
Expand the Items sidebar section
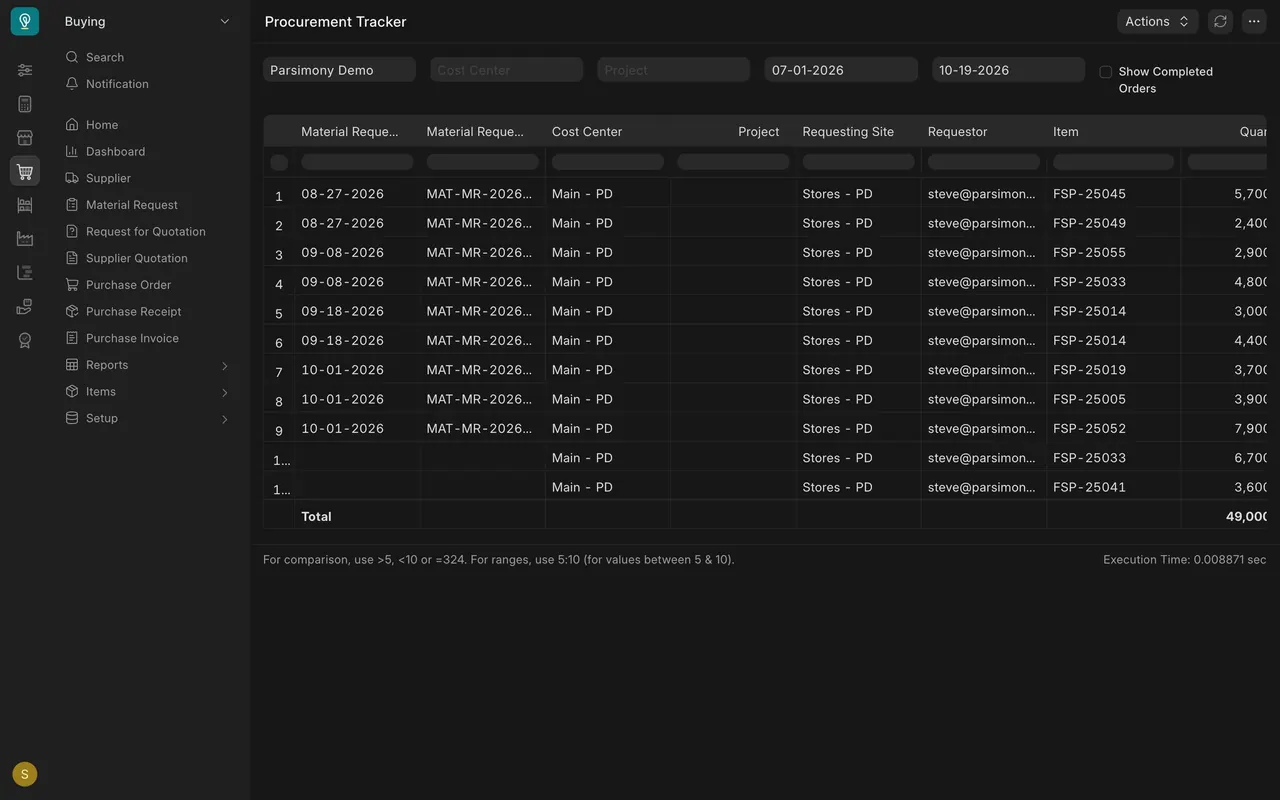(147, 392)
